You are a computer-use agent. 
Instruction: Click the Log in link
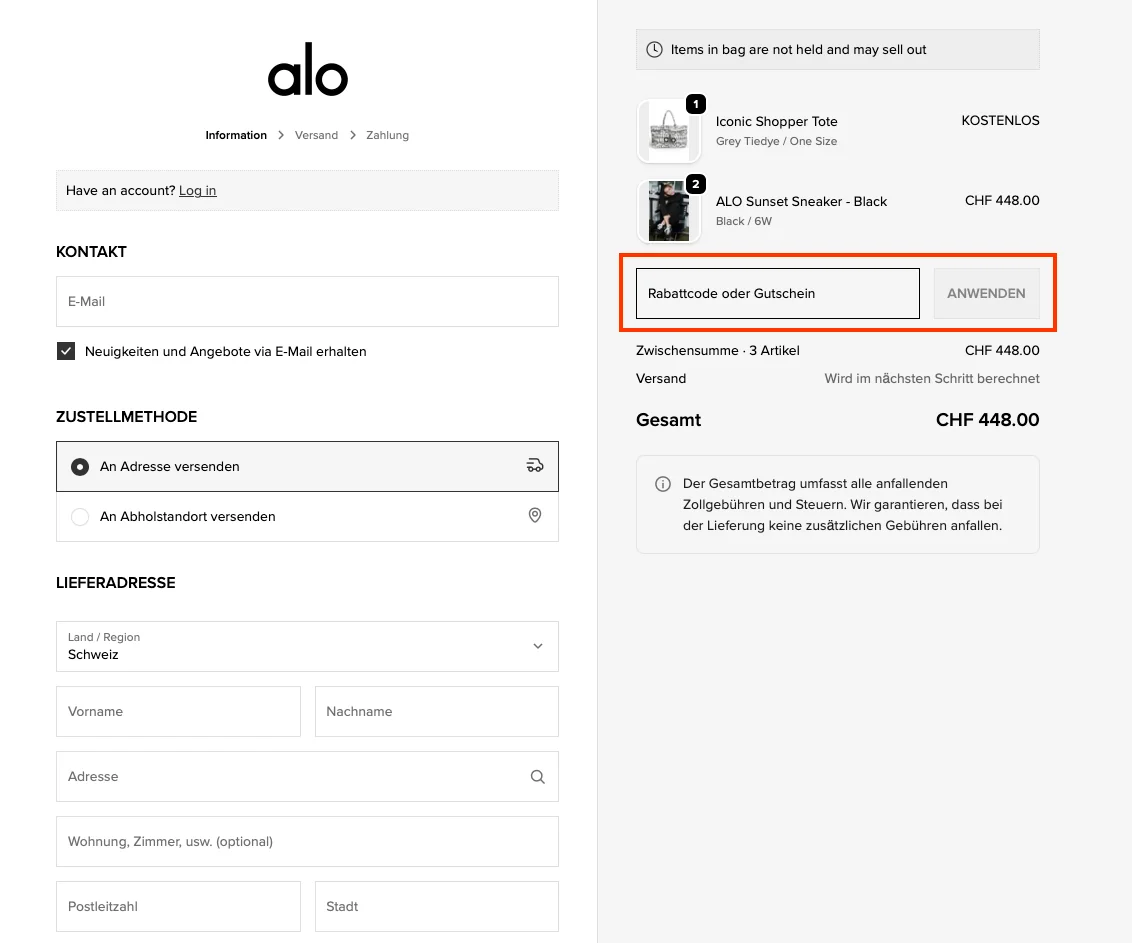tap(197, 191)
